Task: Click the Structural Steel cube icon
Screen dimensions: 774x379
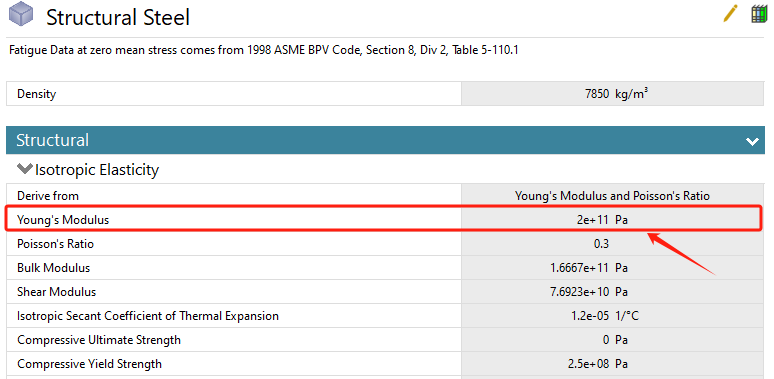Action: coord(21,14)
